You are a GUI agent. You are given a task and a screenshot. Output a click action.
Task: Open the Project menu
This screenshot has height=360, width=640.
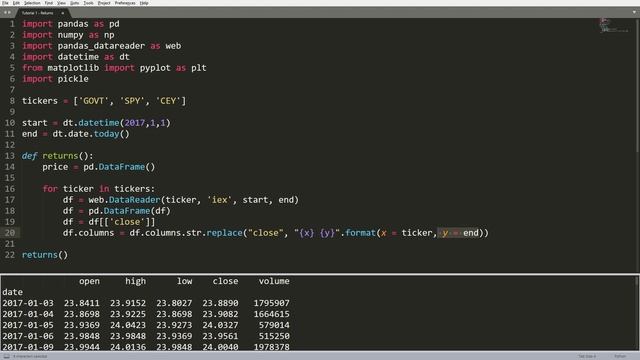104,3
